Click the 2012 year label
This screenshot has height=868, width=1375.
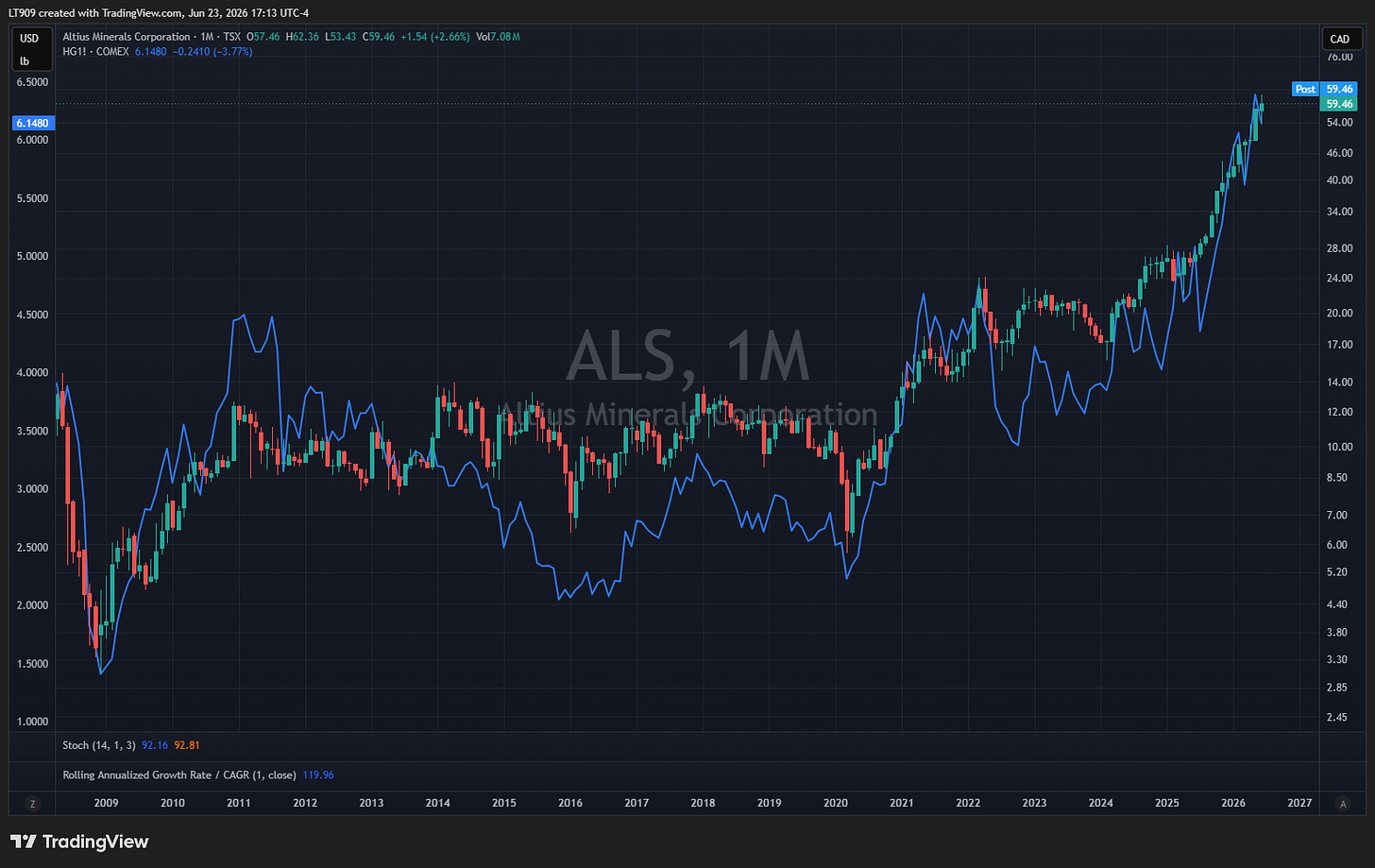coord(305,803)
